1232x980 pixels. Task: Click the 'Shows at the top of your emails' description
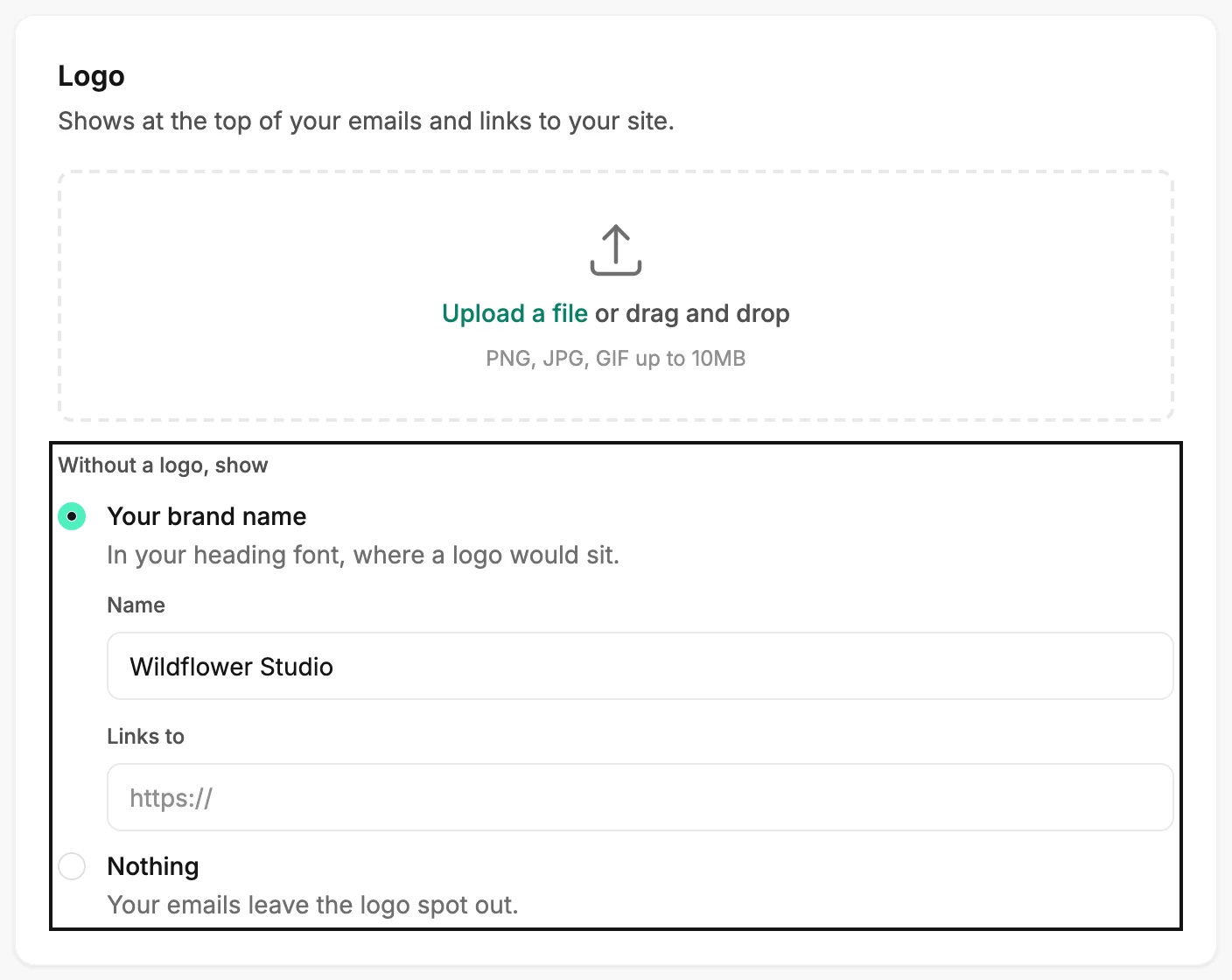click(x=366, y=121)
